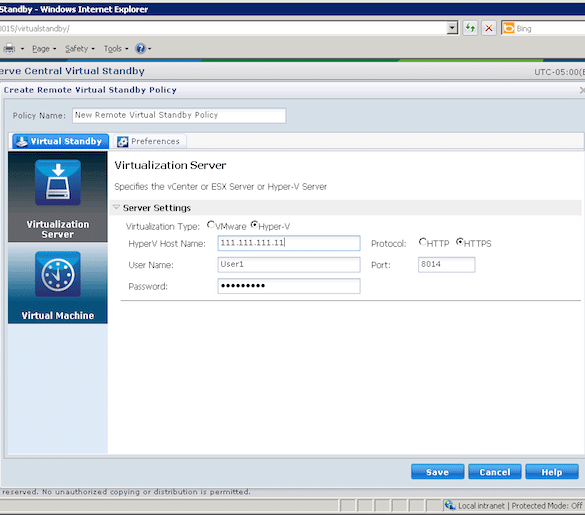Image resolution: width=585 pixels, height=515 pixels.
Task: Collapse the Server Settings section
Action: (x=116, y=207)
